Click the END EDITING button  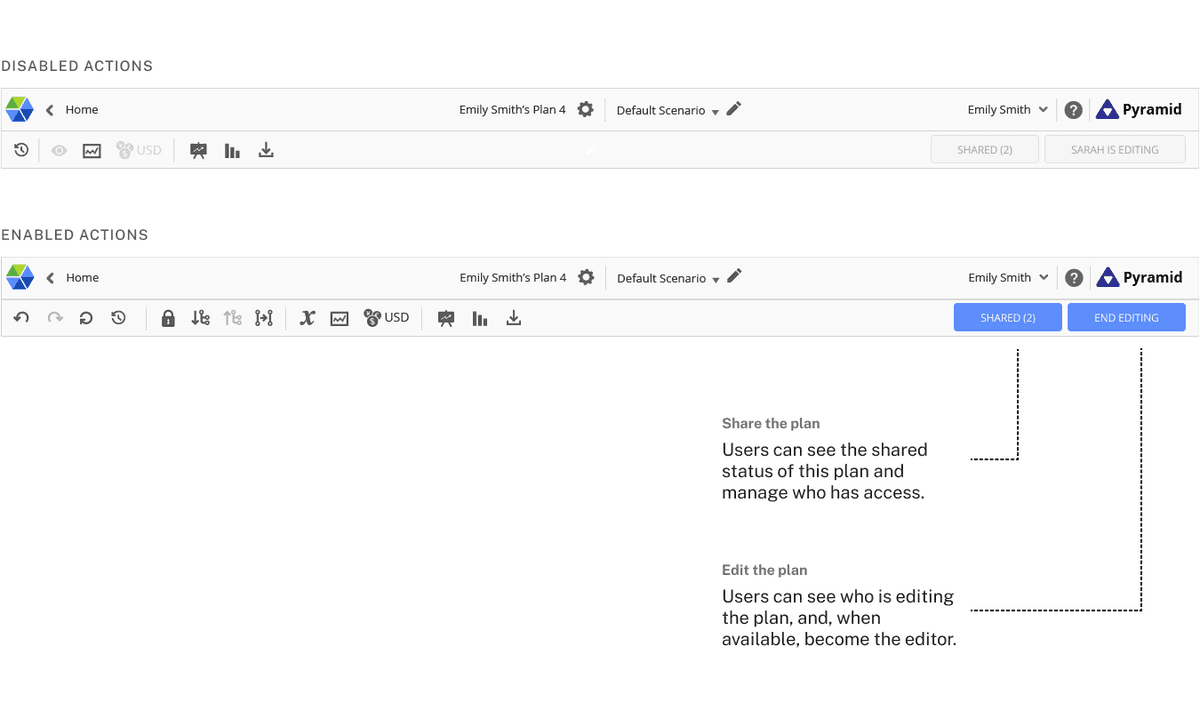tap(1126, 317)
